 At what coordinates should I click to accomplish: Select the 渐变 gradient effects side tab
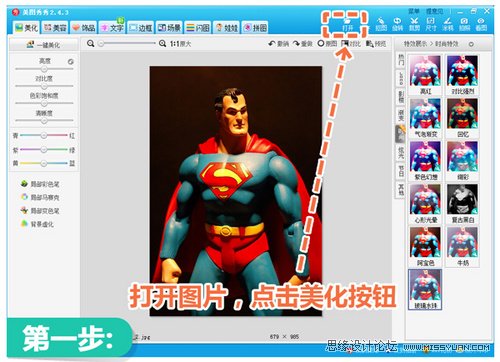coord(401,115)
